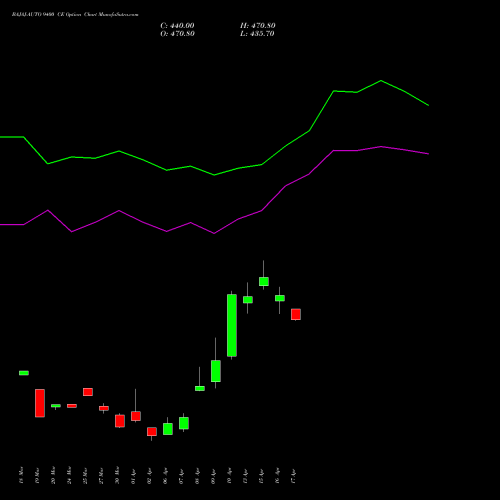The height and width of the screenshot is (500, 500).
Task: Click the red candle with long wick for 01 Apr
Action: click(x=136, y=416)
